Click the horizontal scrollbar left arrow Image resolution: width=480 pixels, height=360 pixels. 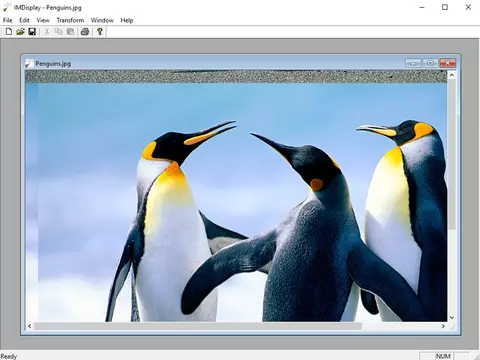click(x=30, y=326)
